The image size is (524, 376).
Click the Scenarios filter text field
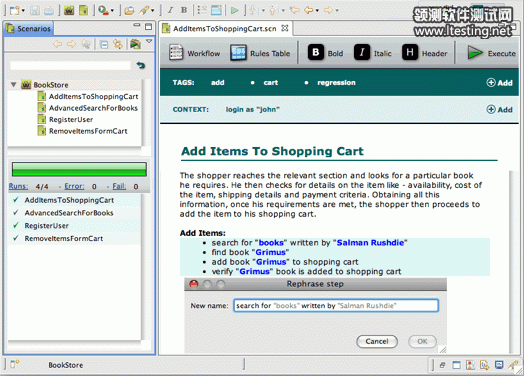(70, 66)
